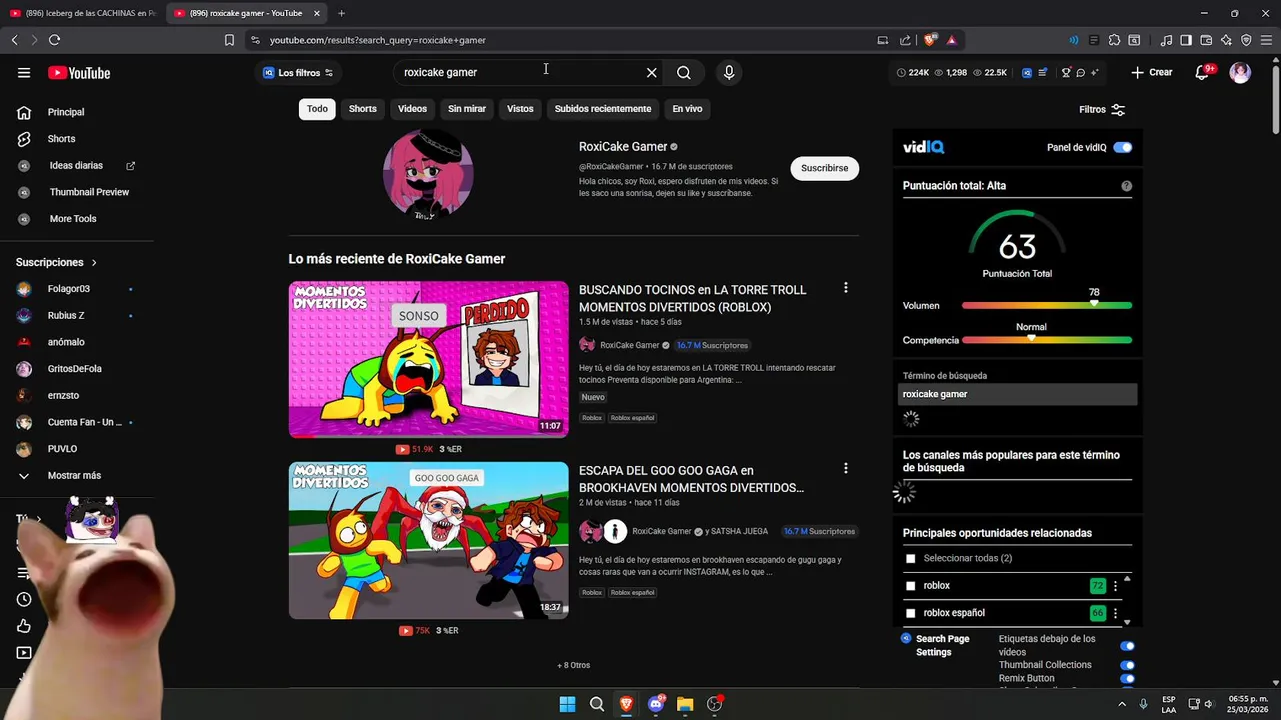Click the magnifier search button
The image size is (1281, 720).
pos(684,72)
